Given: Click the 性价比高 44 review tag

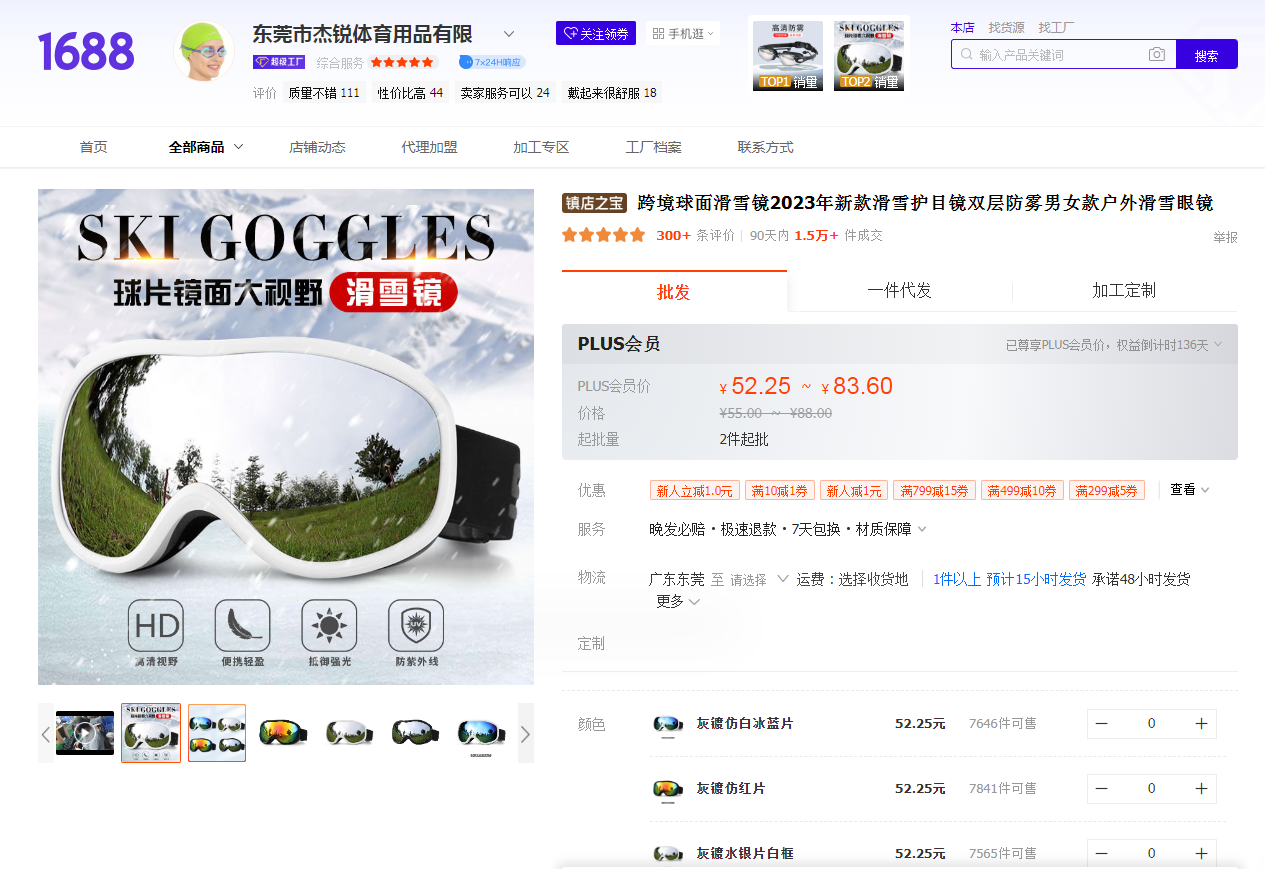Looking at the screenshot, I should click(410, 93).
